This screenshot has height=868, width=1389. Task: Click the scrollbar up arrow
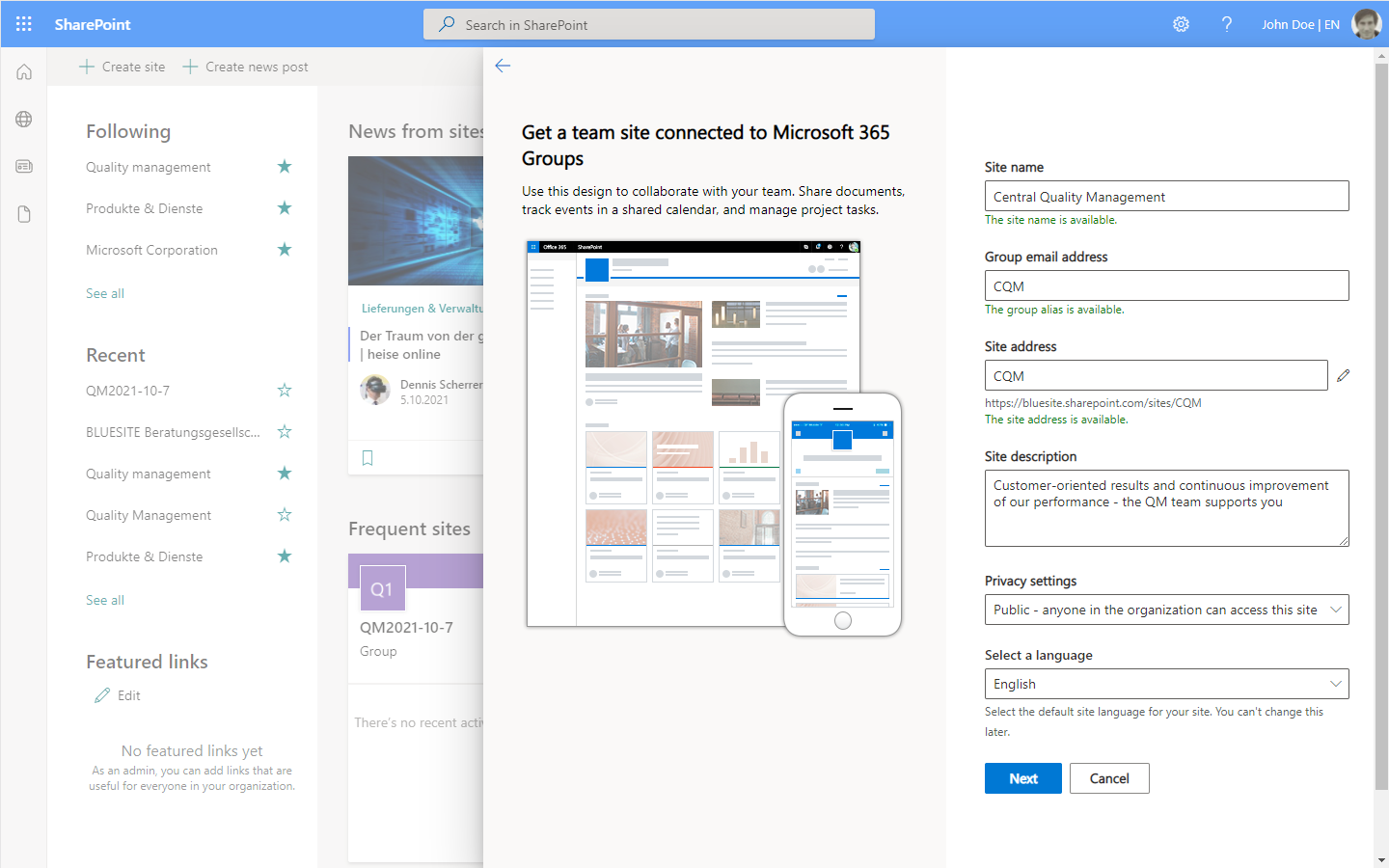[x=1381, y=56]
